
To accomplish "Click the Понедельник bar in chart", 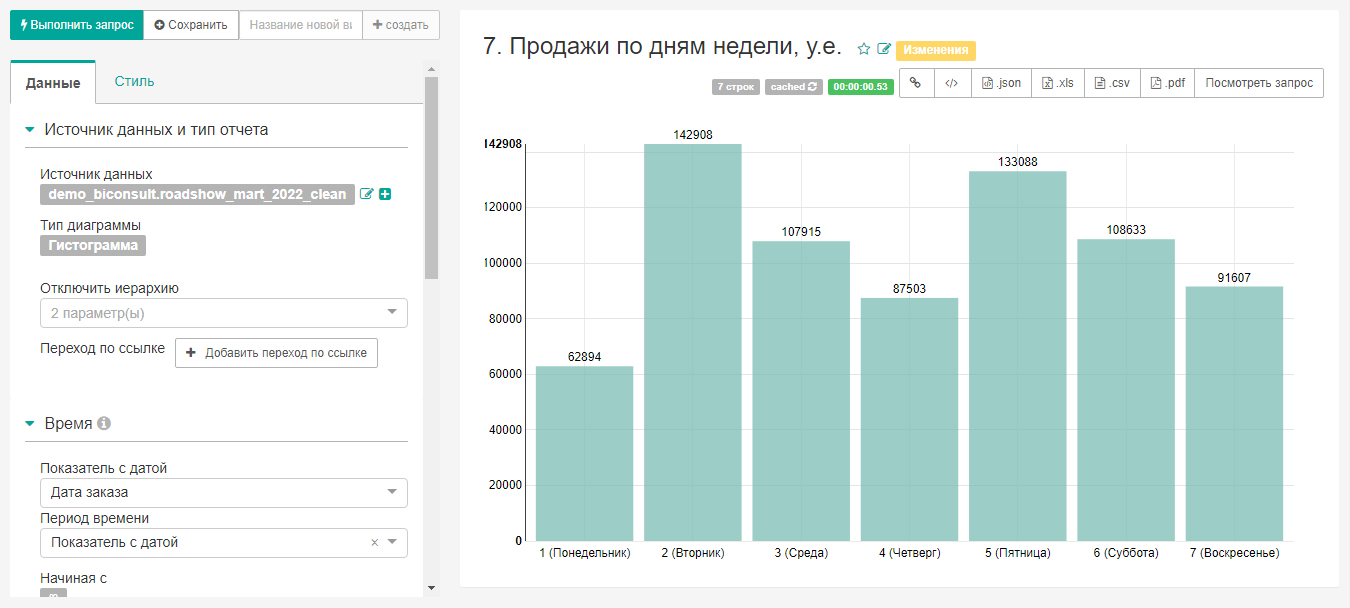I will (x=584, y=454).
